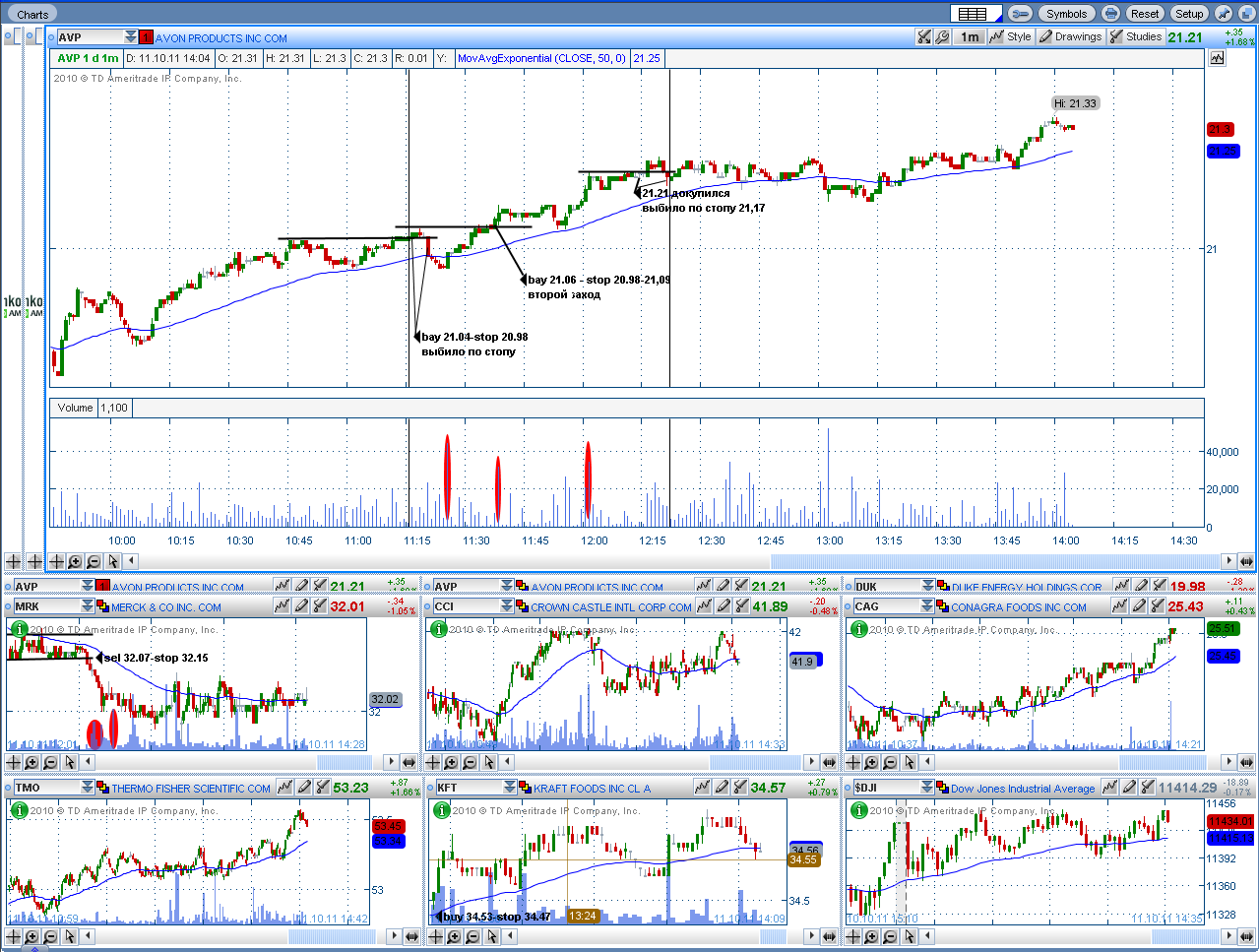Click the CROWN CASTLE INTL CORP COM link
Image resolution: width=1259 pixels, height=952 pixels.
611,608
